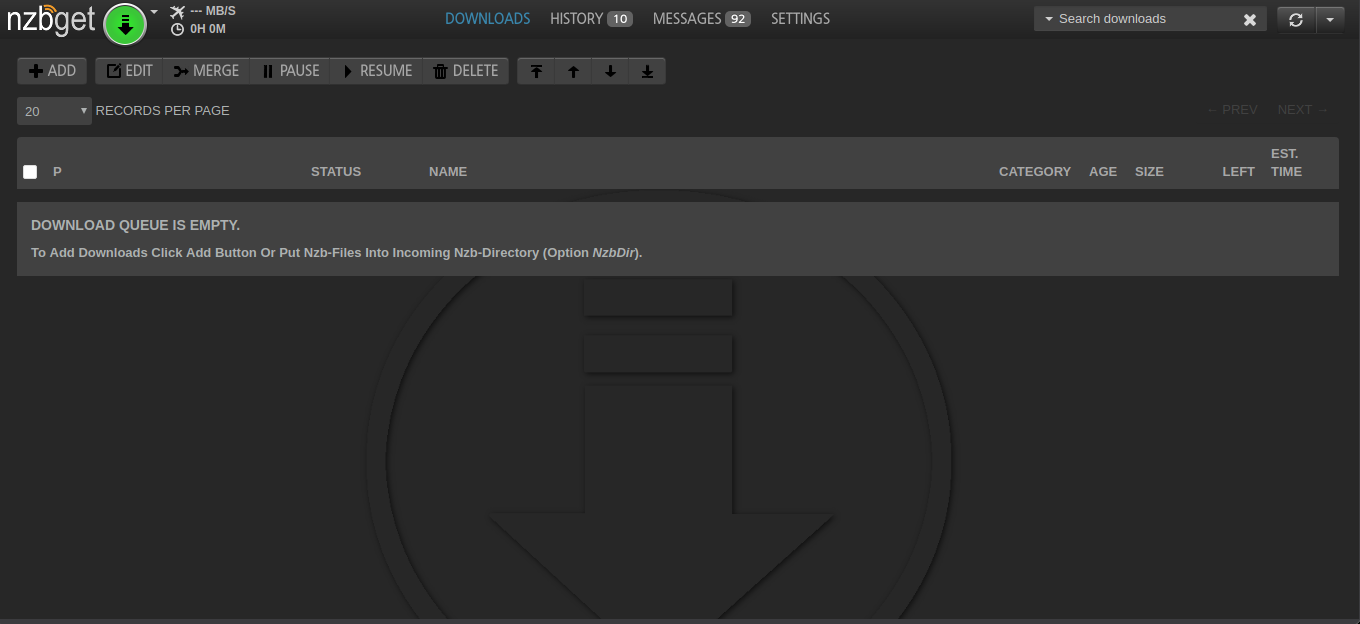Click the move up arrow icon
The height and width of the screenshot is (624, 1360).
pos(573,71)
